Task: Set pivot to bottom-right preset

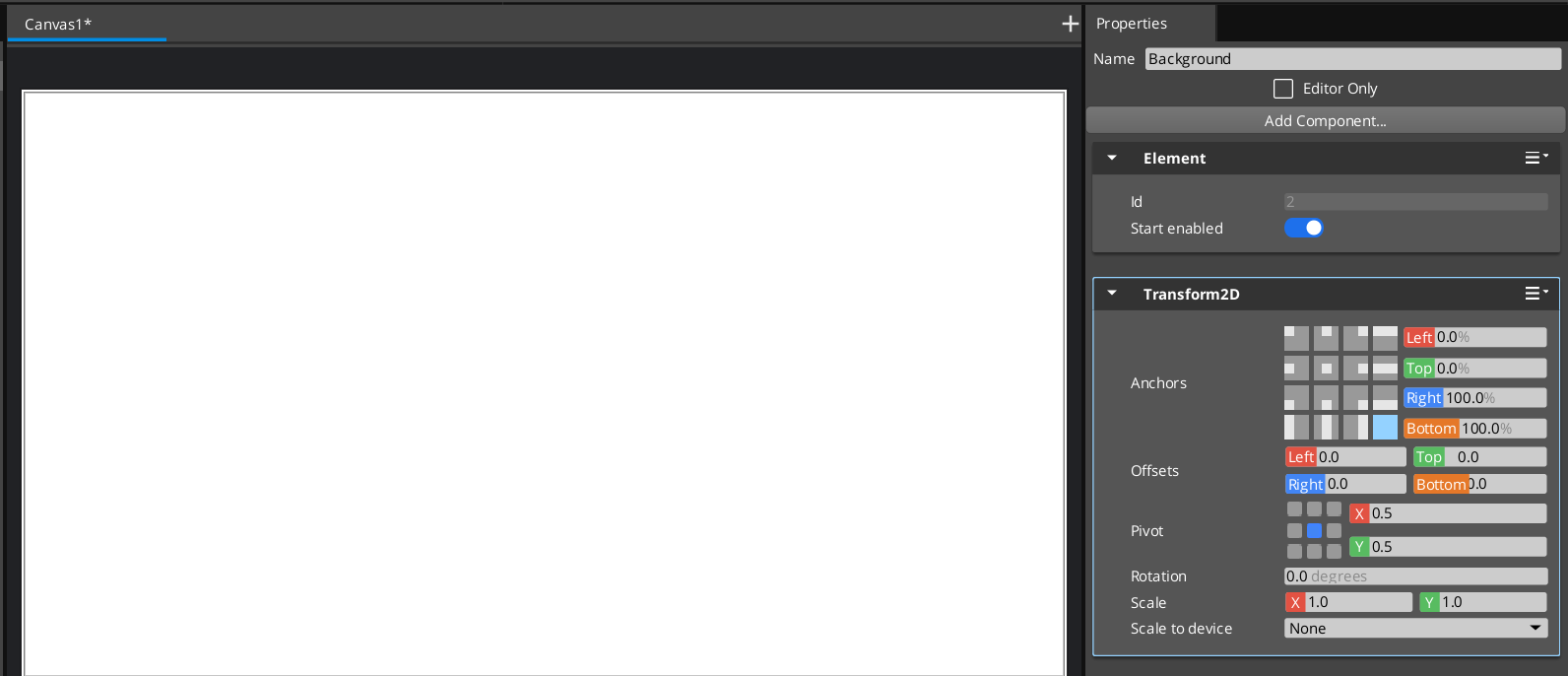Action: click(1334, 551)
